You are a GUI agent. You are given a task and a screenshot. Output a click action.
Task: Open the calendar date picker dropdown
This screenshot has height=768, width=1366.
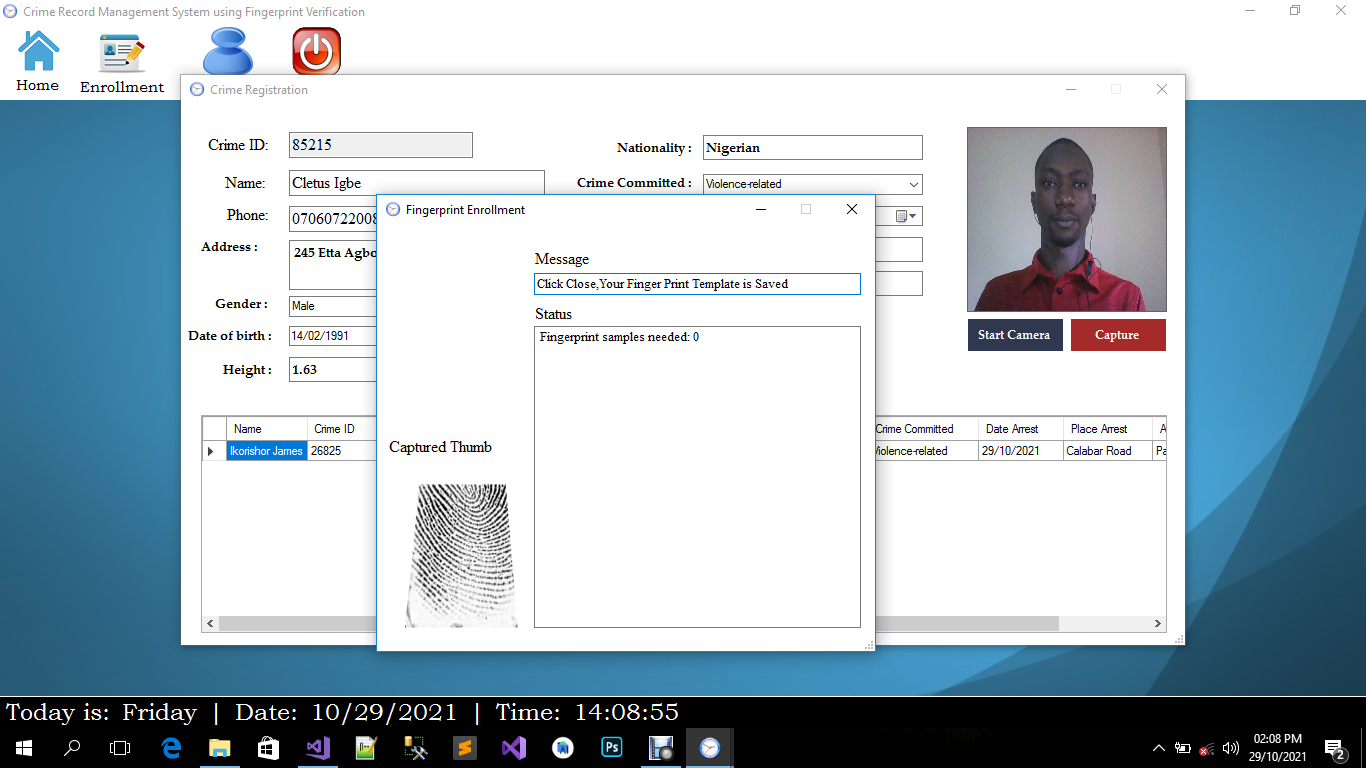click(x=907, y=216)
